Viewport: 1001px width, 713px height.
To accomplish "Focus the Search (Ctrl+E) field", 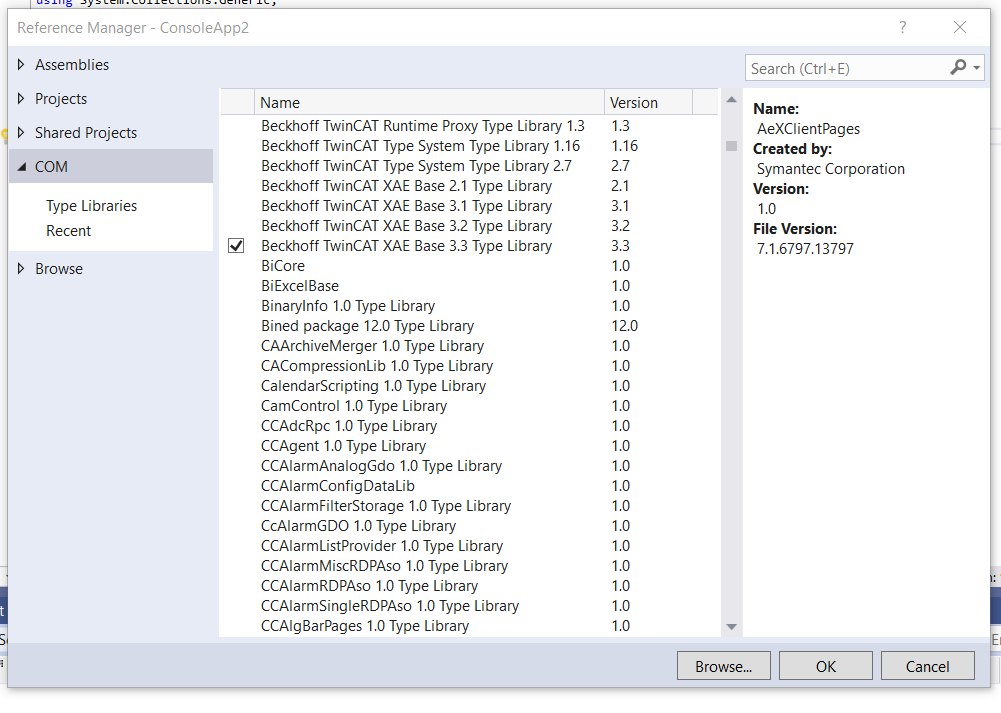I will click(848, 68).
